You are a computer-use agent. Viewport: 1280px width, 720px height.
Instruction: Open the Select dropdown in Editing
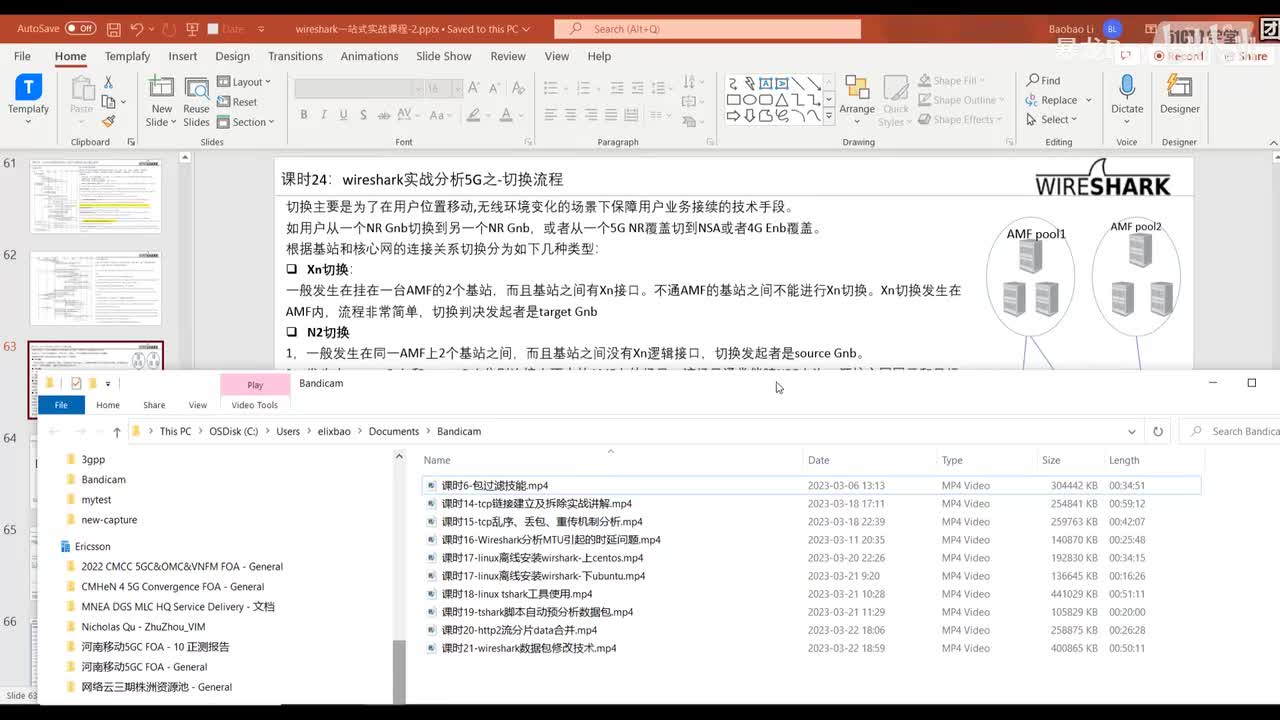[x=1051, y=120]
